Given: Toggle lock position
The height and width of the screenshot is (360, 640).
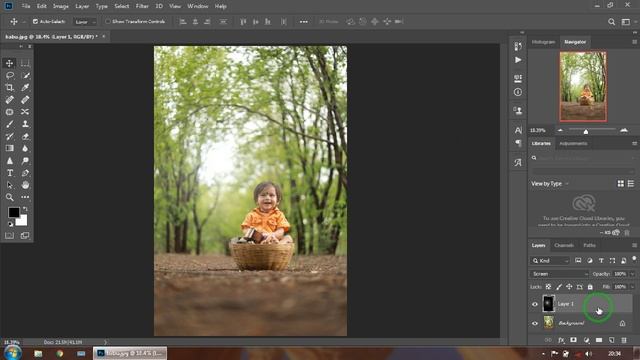Looking at the screenshot, I should click(x=569, y=287).
